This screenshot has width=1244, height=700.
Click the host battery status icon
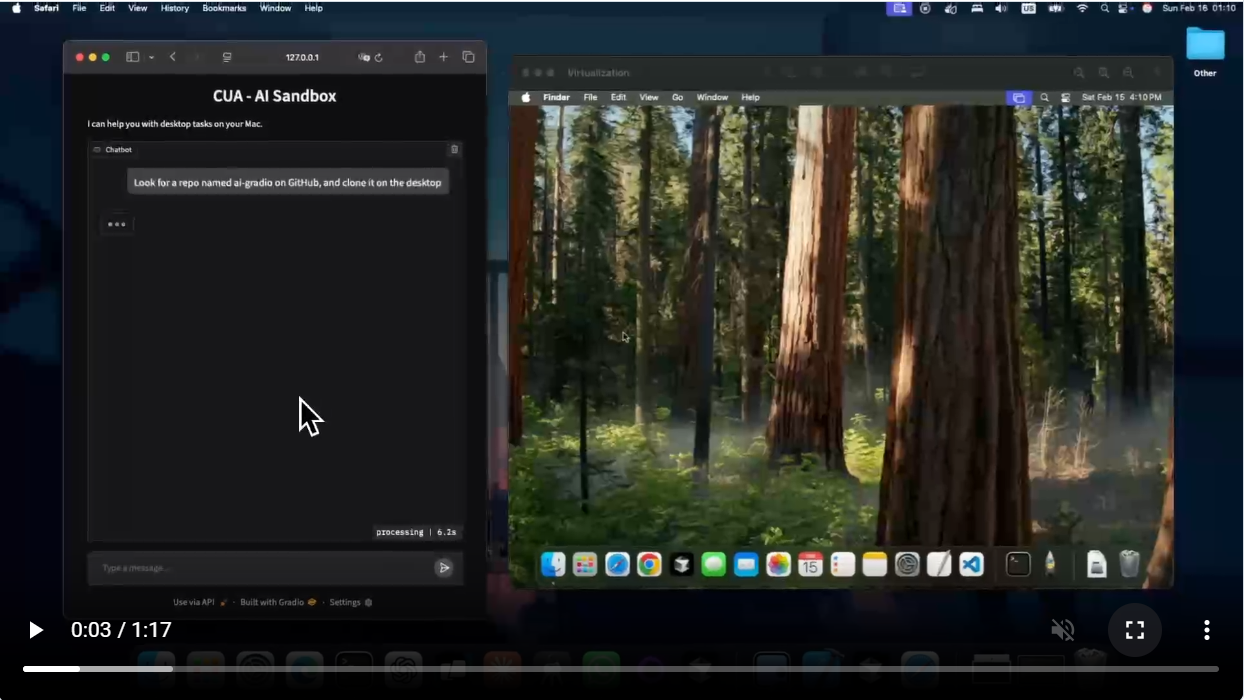pyautogui.click(x=1054, y=8)
